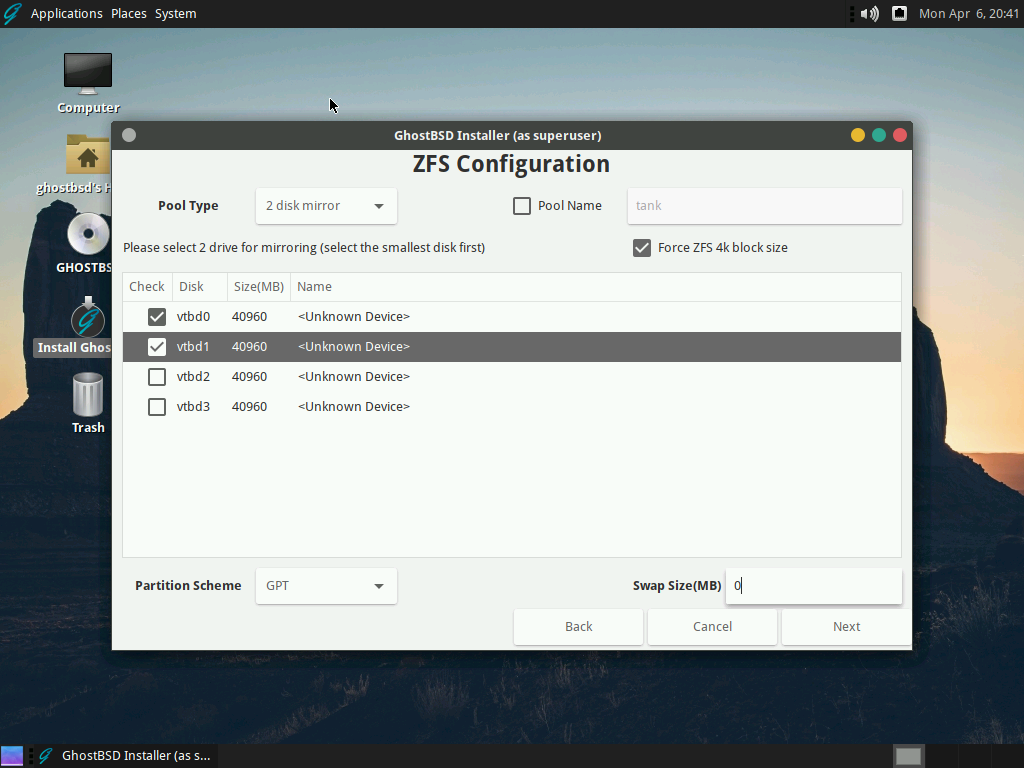Open the volume speaker icon in panel
The height and width of the screenshot is (768, 1024).
click(x=869, y=14)
